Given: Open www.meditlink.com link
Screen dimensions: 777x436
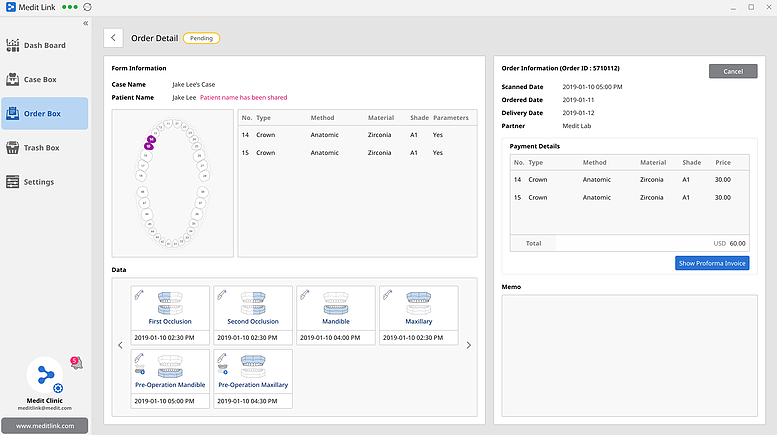Looking at the screenshot, I should [44, 425].
